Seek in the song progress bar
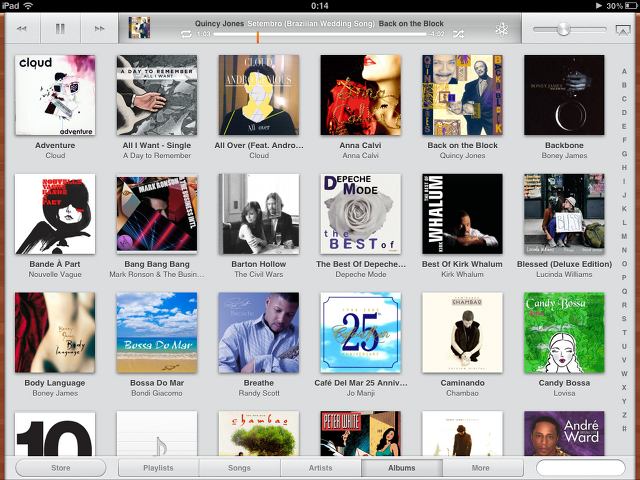This screenshot has height=480, width=640. point(320,34)
